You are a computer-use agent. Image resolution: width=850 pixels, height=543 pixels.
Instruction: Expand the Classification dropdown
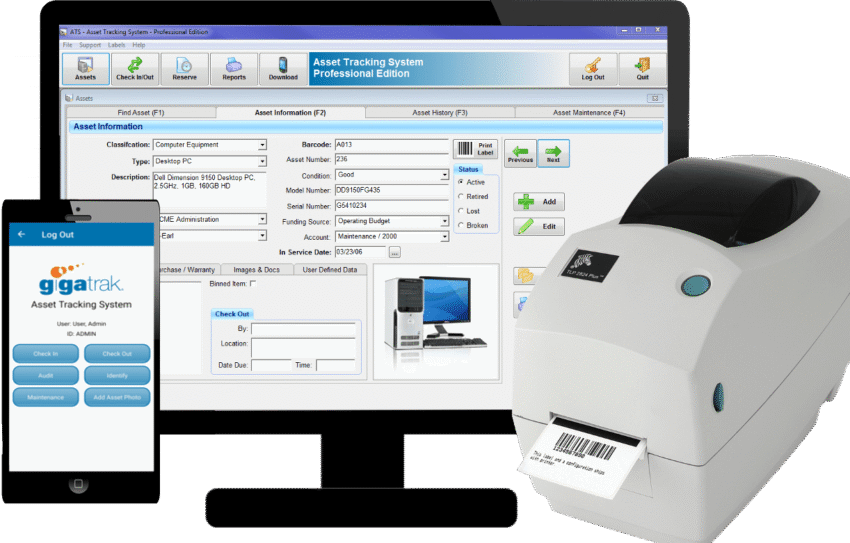[x=262, y=145]
